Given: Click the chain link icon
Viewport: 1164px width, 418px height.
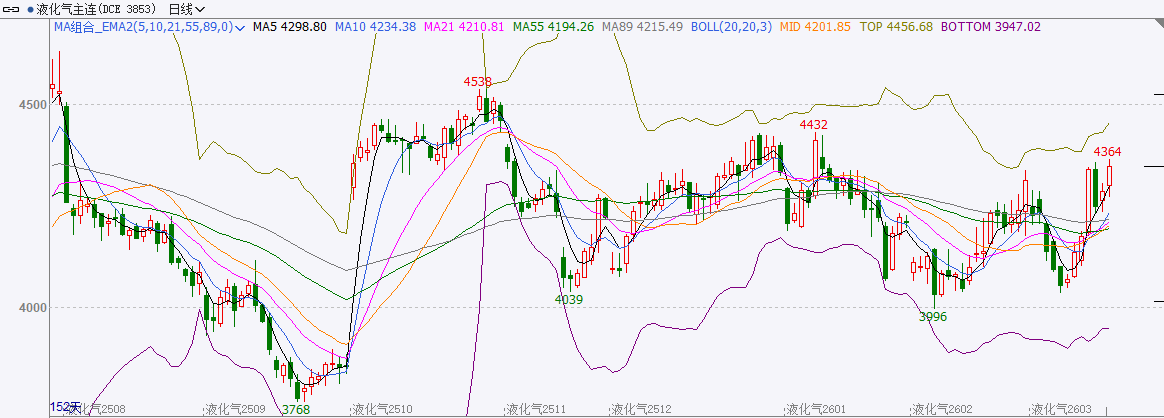Looking at the screenshot, I should coord(12,9).
